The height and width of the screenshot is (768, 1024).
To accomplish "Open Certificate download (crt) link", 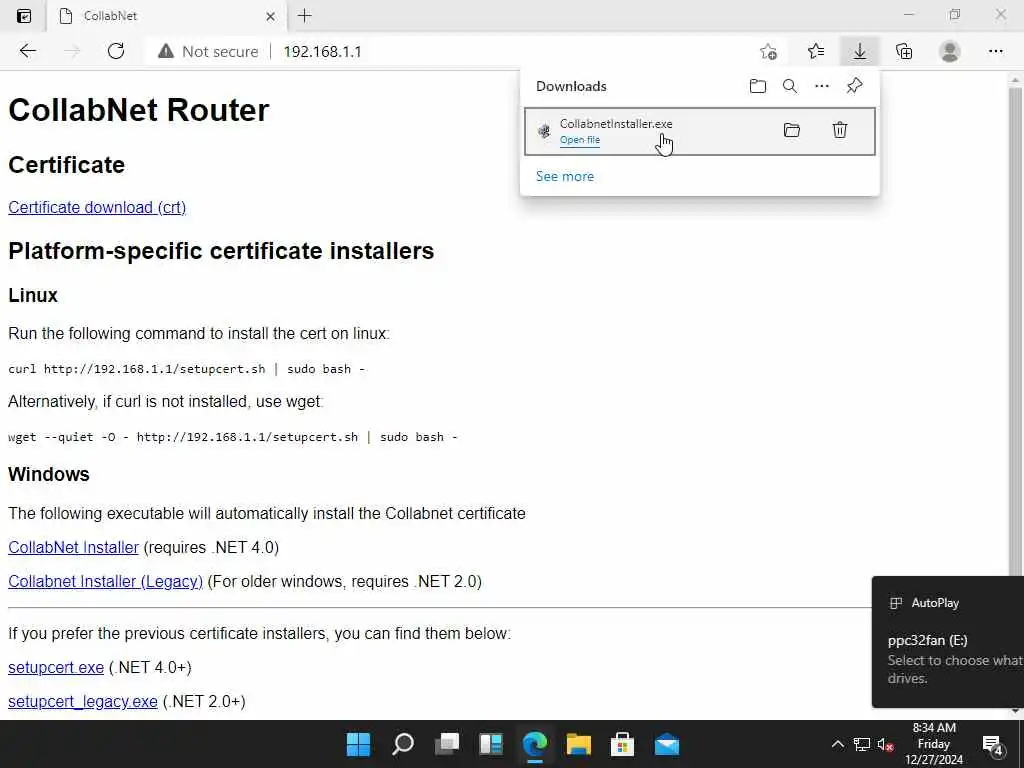I will click(x=97, y=207).
